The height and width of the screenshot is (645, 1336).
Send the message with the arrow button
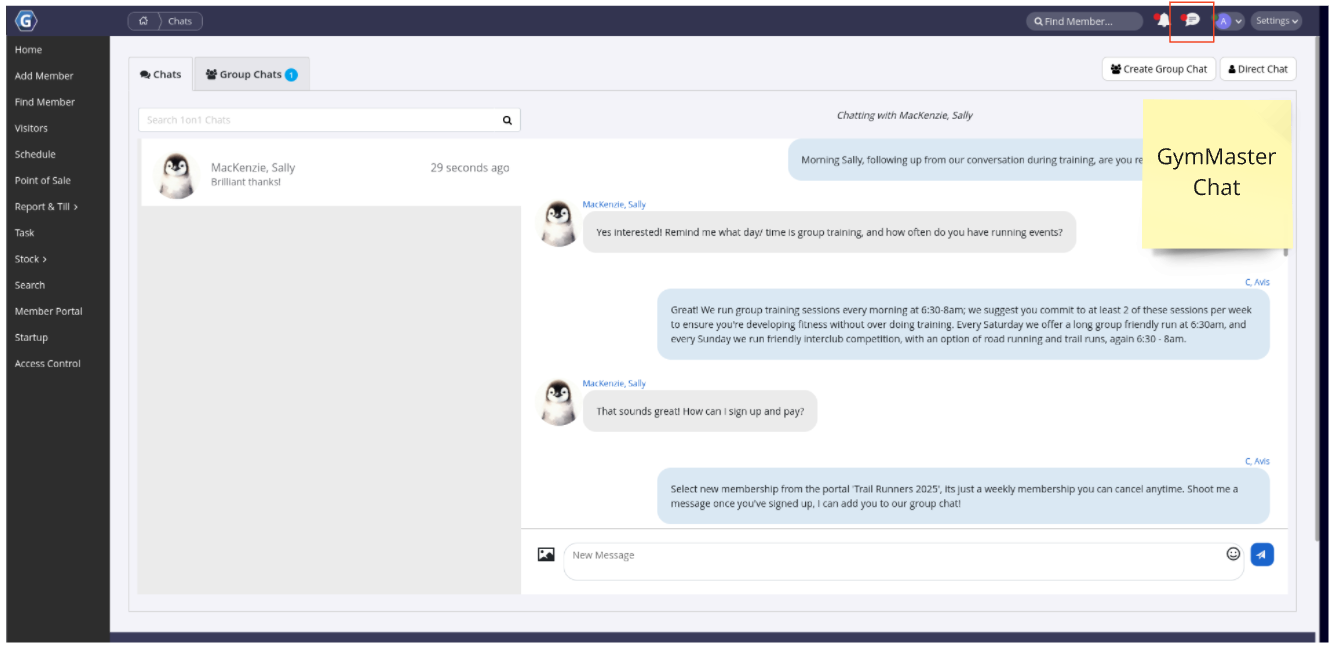pos(1262,554)
